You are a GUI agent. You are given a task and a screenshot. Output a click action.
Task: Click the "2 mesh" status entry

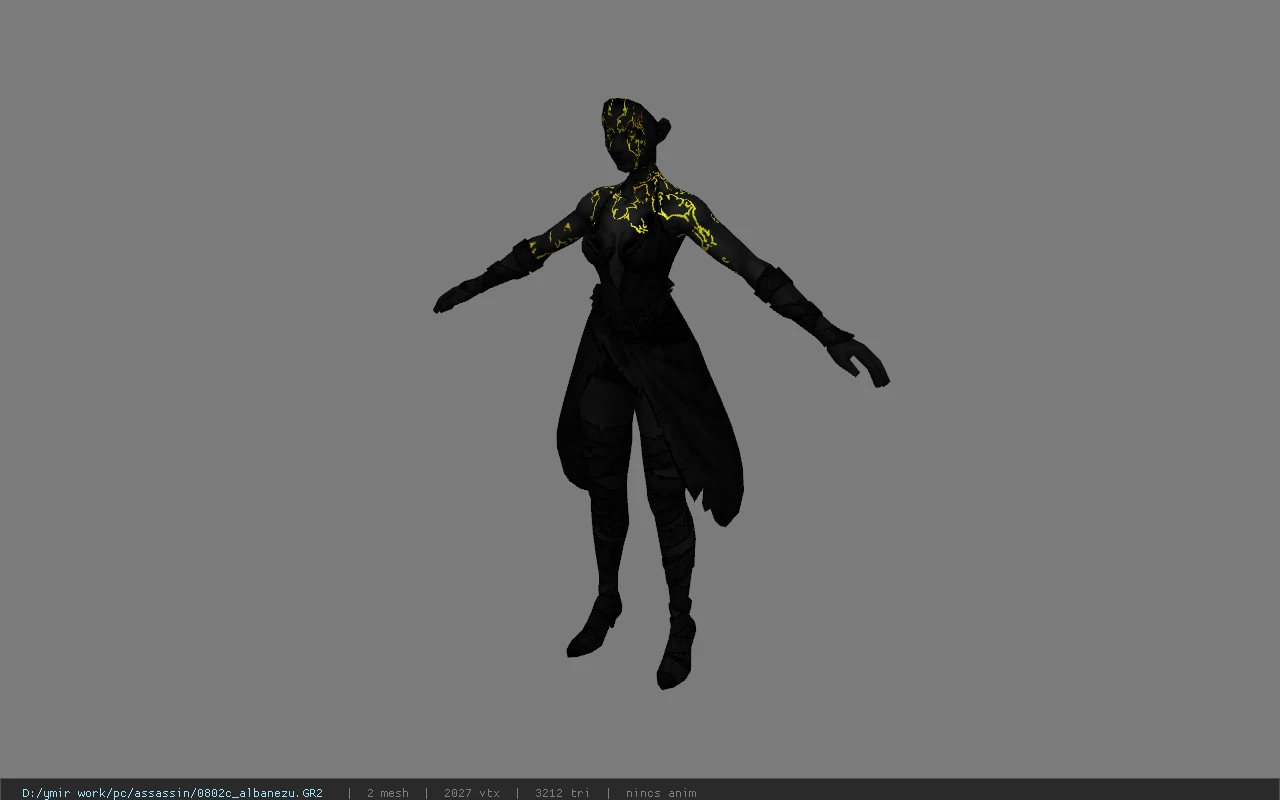click(x=387, y=793)
